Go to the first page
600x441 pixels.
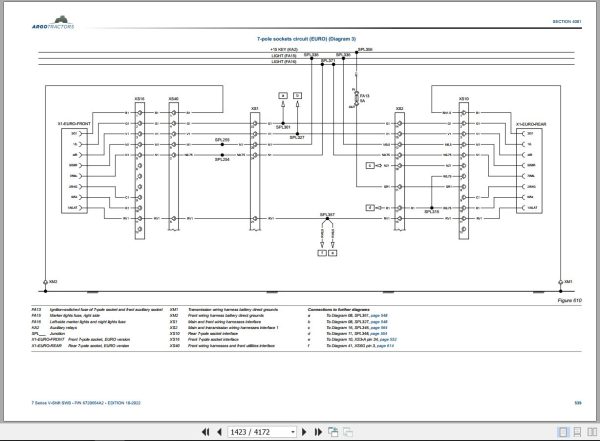pyautogui.click(x=205, y=432)
